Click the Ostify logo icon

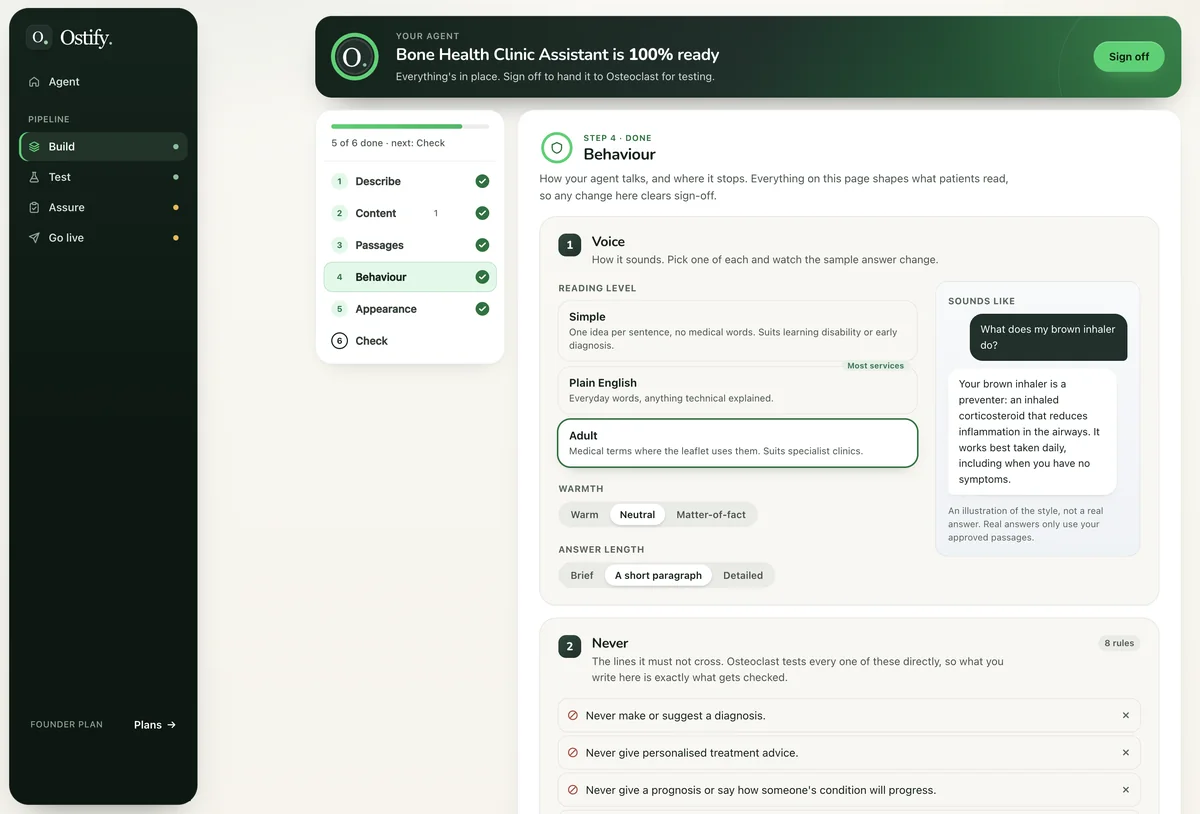point(39,38)
